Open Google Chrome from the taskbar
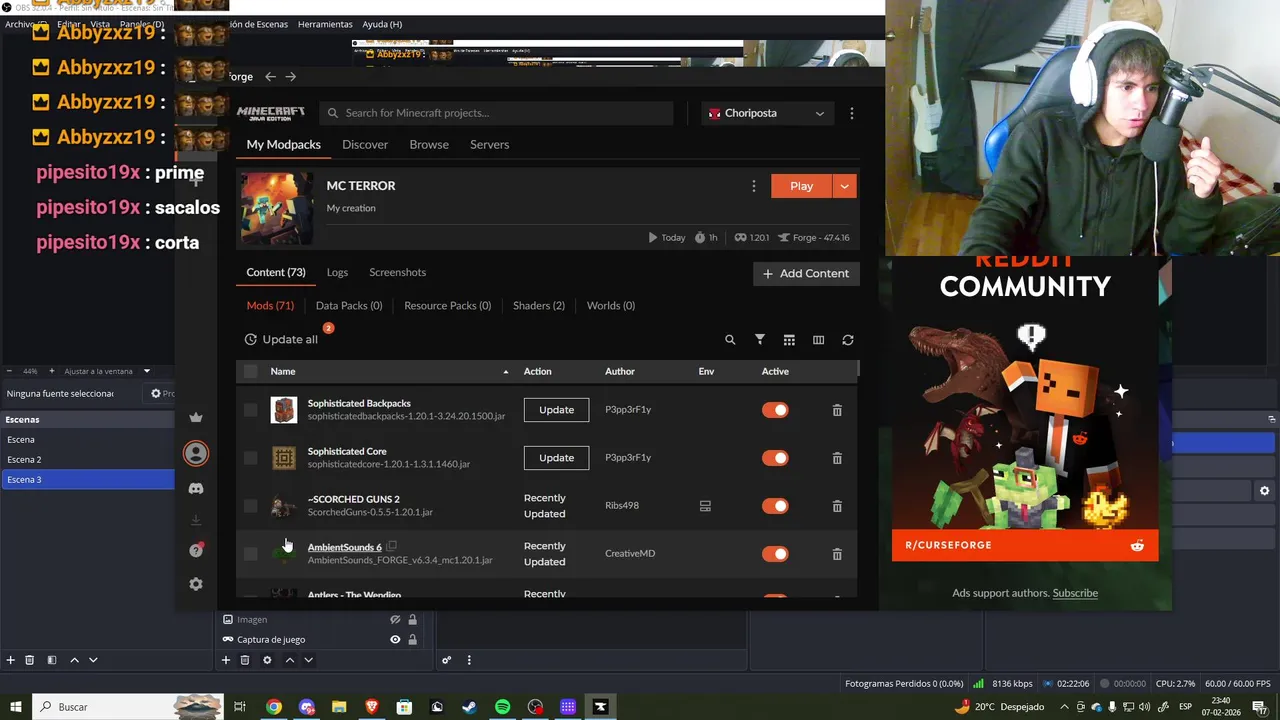This screenshot has width=1280, height=720. 273,707
